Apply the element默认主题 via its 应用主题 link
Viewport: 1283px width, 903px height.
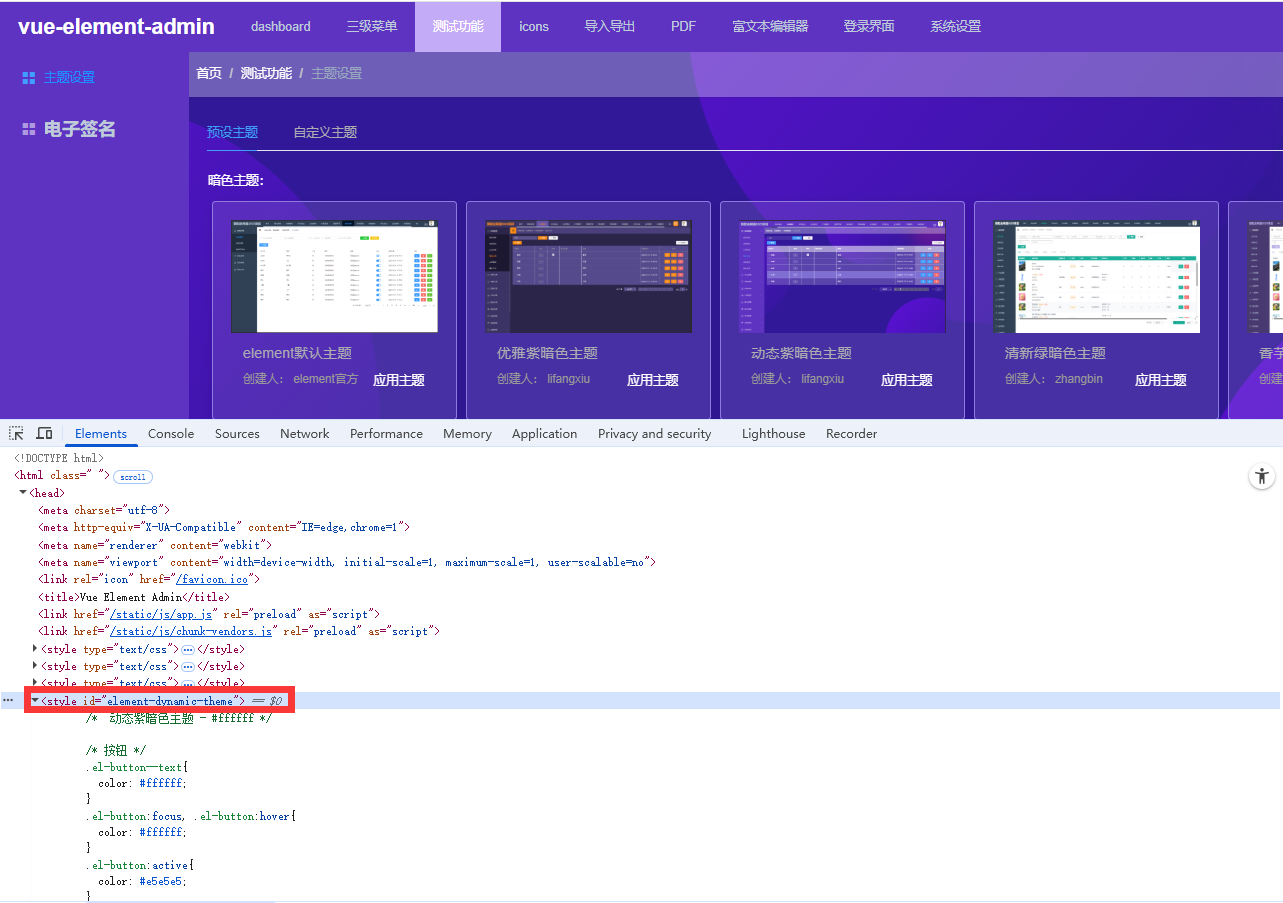[x=397, y=379]
